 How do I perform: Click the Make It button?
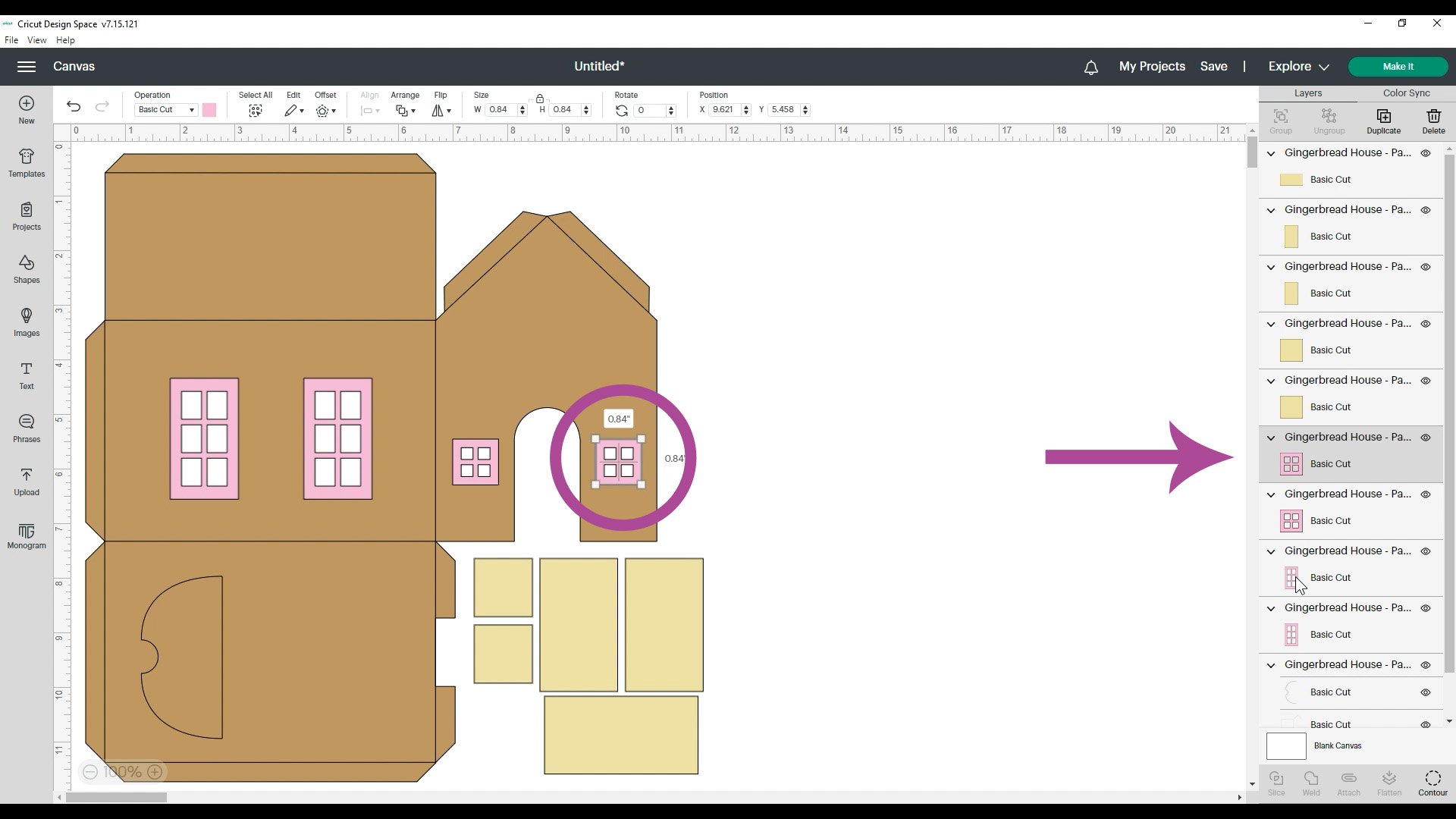click(1398, 67)
